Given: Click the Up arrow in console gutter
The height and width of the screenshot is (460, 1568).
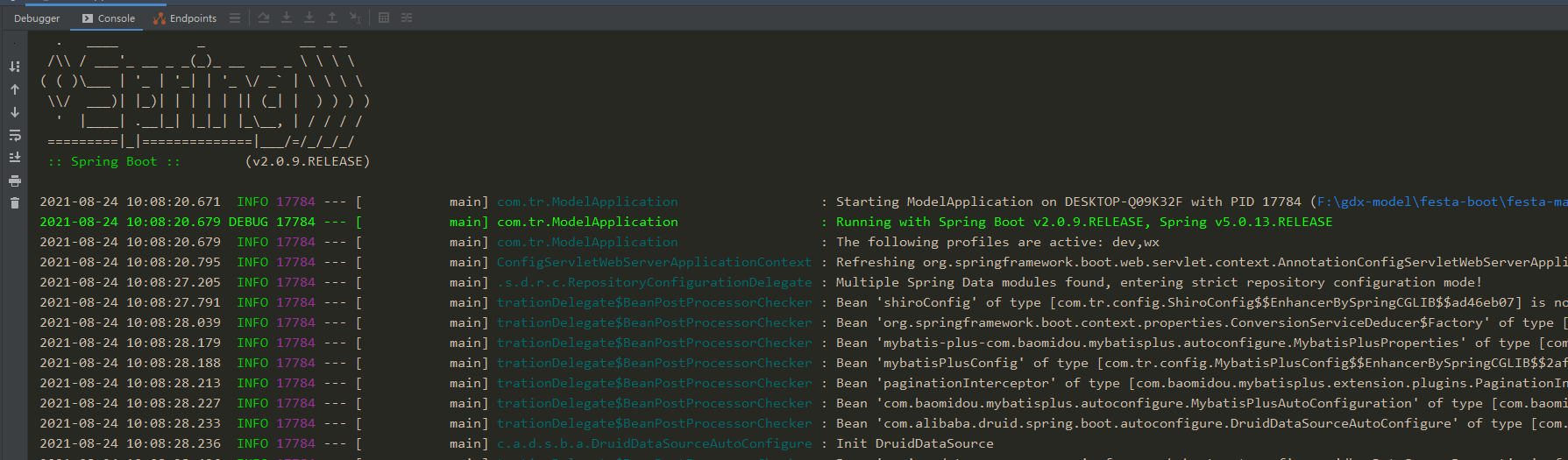Looking at the screenshot, I should [x=15, y=89].
